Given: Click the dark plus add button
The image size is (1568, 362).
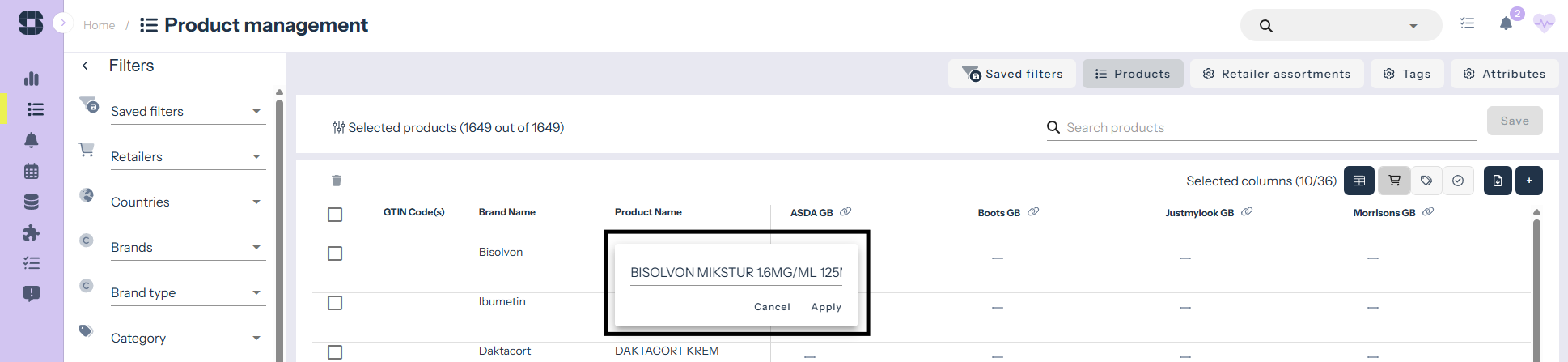Looking at the screenshot, I should (x=1528, y=181).
